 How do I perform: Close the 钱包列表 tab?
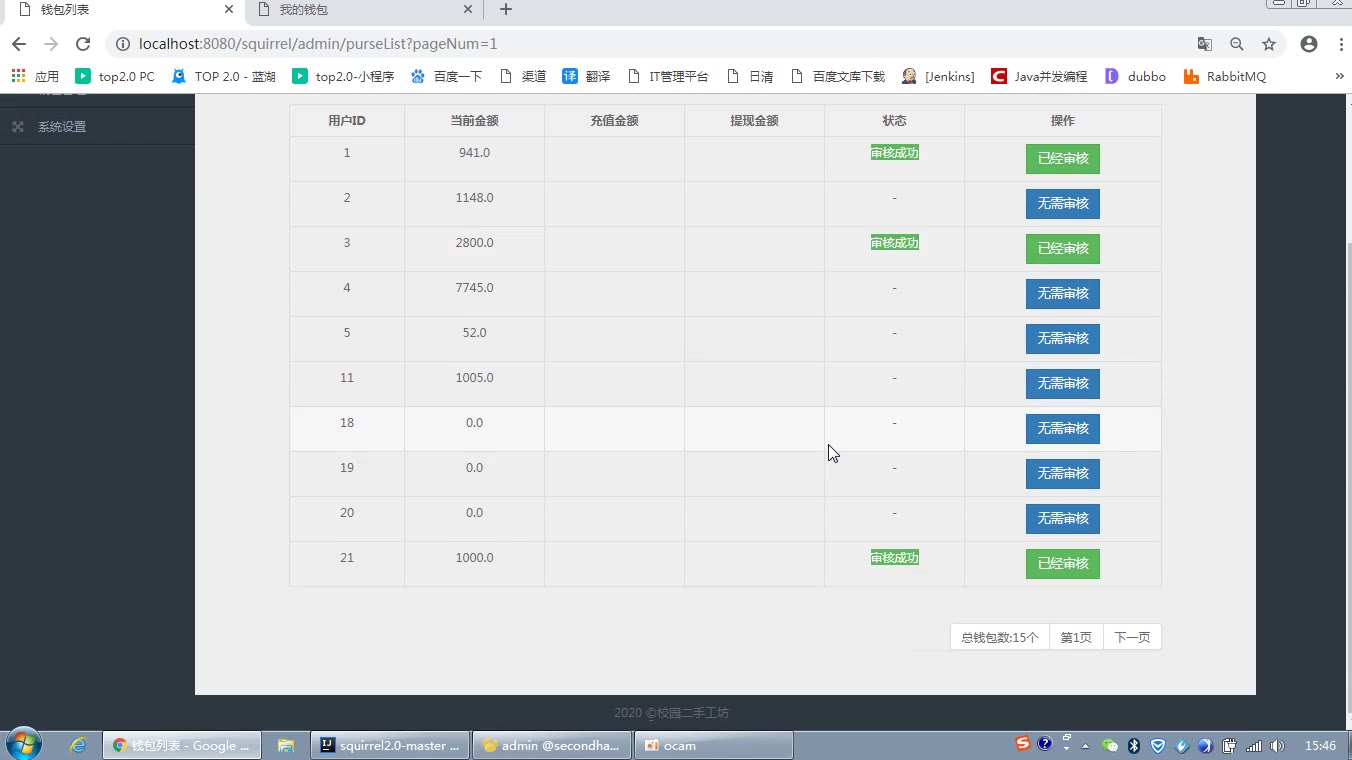[x=229, y=10]
